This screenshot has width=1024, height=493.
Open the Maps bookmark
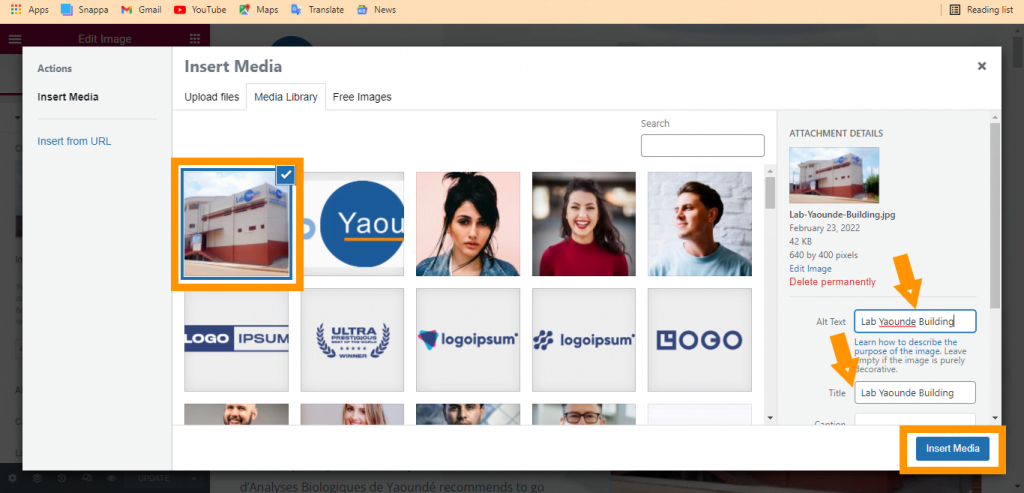(258, 10)
